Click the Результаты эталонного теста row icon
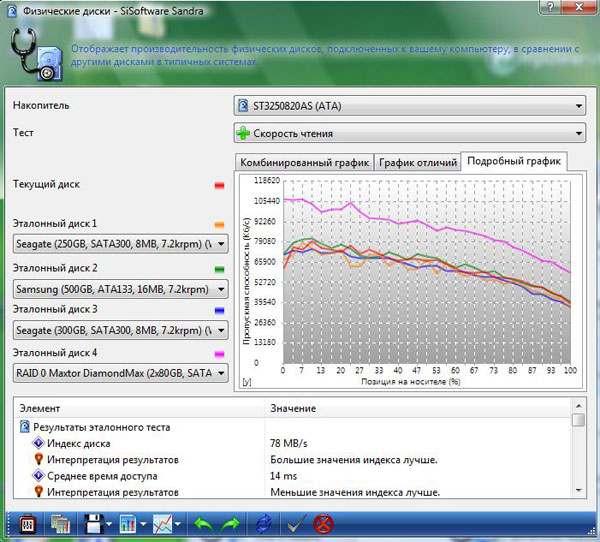This screenshot has width=600, height=542. [x=24, y=427]
